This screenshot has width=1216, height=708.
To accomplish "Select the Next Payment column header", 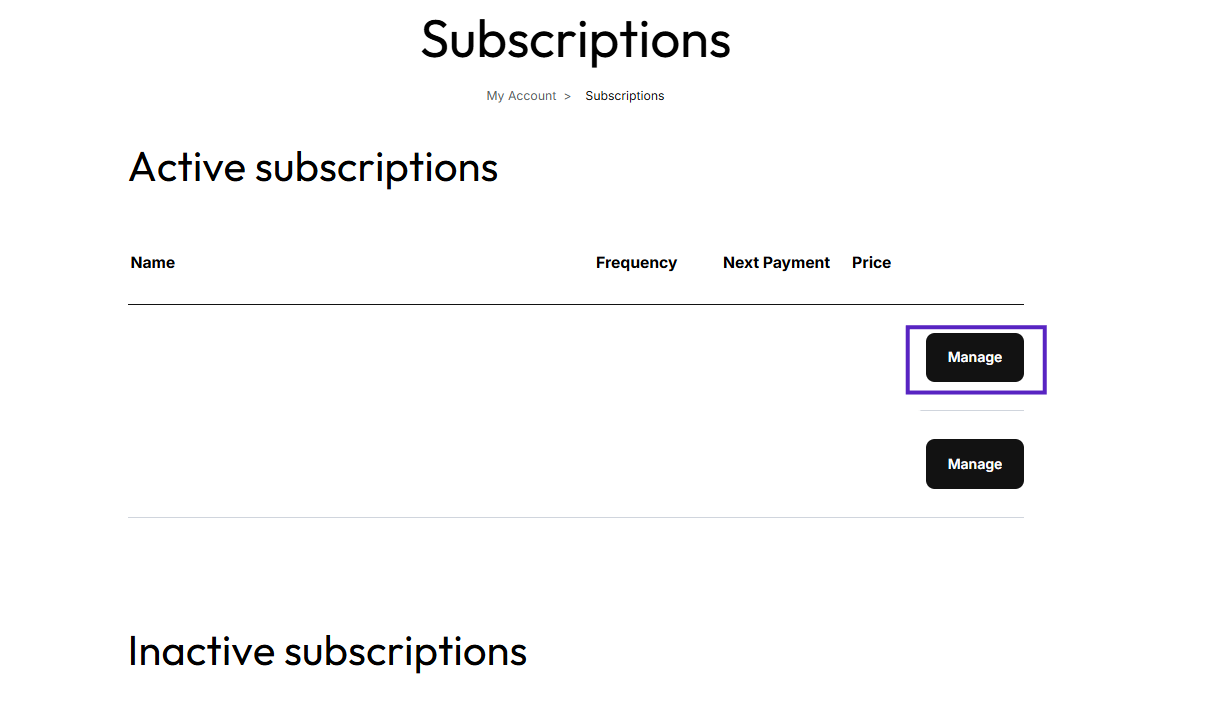I will [776, 263].
